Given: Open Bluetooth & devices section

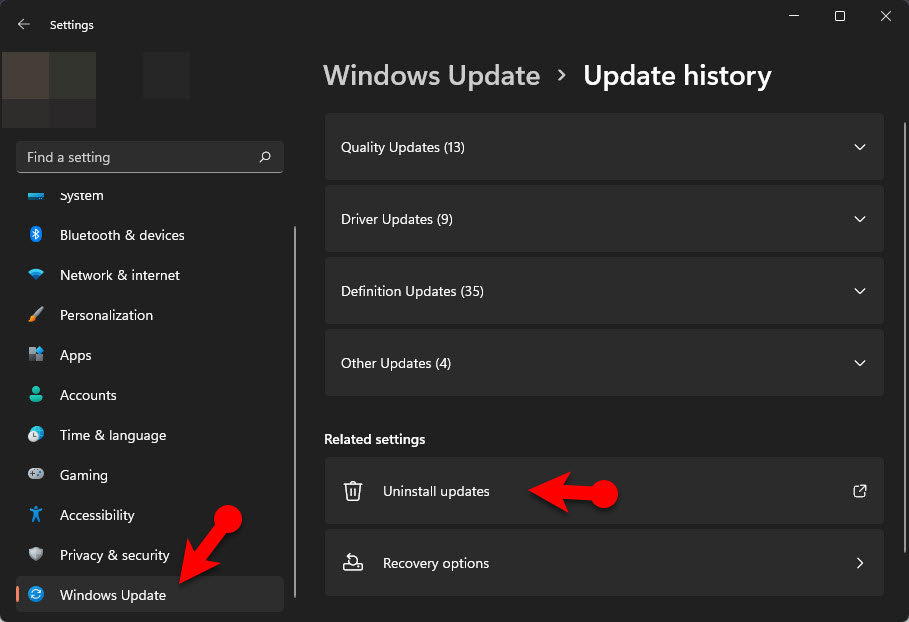Looking at the screenshot, I should click(x=150, y=235).
